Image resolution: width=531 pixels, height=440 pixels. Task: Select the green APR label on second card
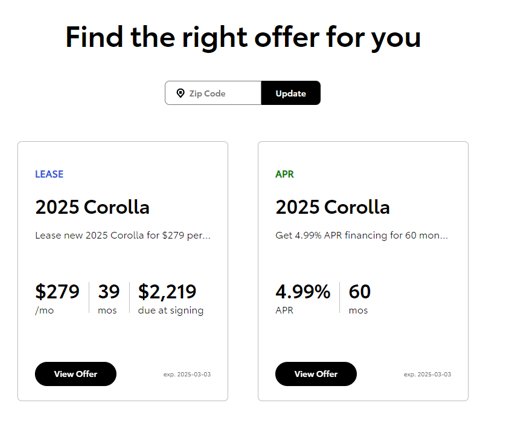click(284, 174)
